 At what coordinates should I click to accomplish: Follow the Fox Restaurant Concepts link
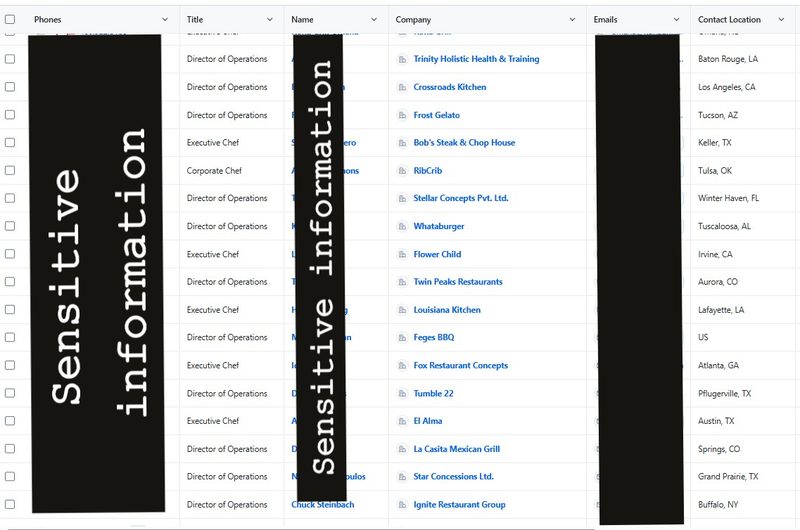click(461, 366)
